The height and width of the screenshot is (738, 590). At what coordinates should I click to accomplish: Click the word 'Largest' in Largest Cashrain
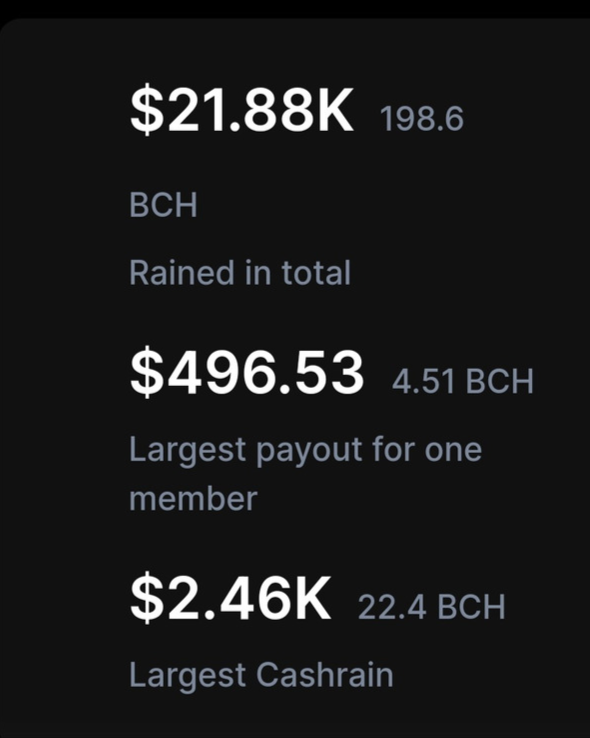188,676
